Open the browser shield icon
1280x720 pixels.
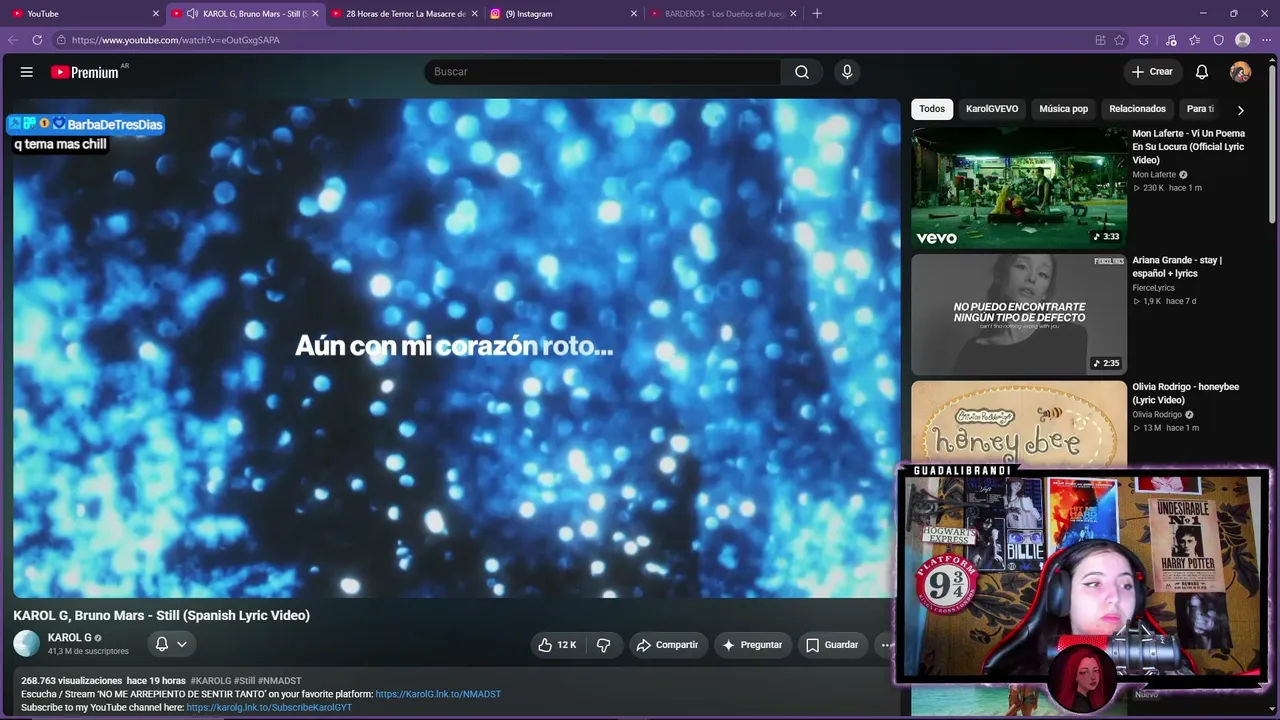coord(1219,40)
